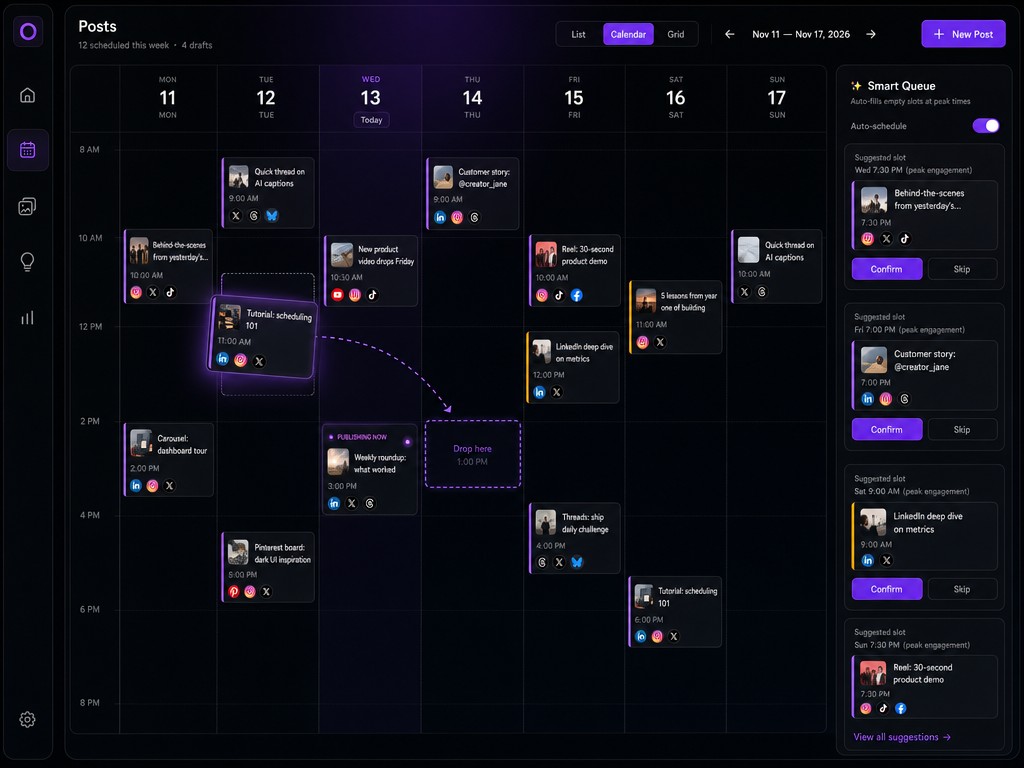Select Thursday 14 column header
This screenshot has height=768, width=1024.
click(x=472, y=97)
